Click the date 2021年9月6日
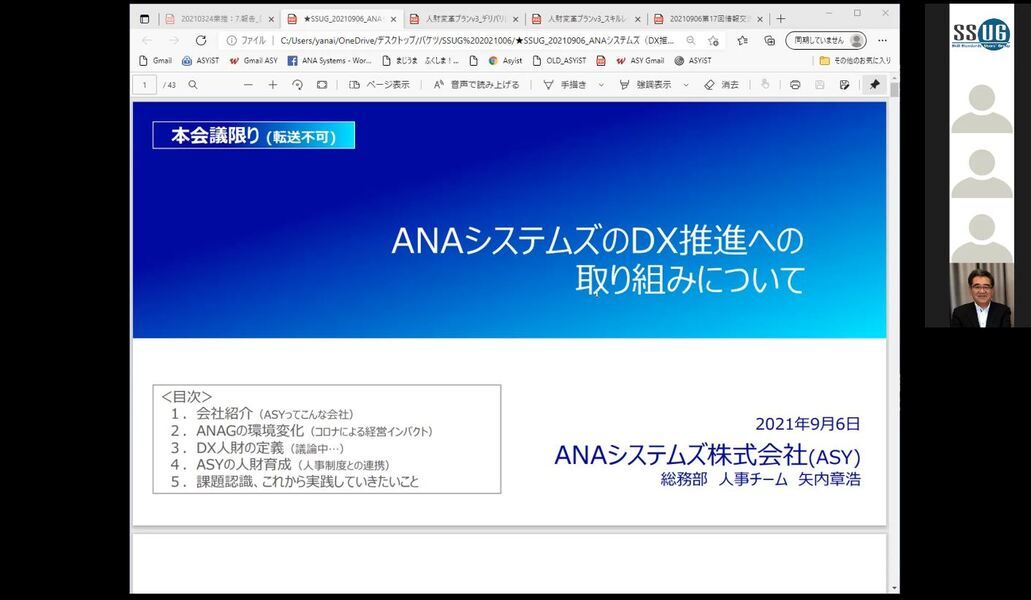 [x=807, y=424]
